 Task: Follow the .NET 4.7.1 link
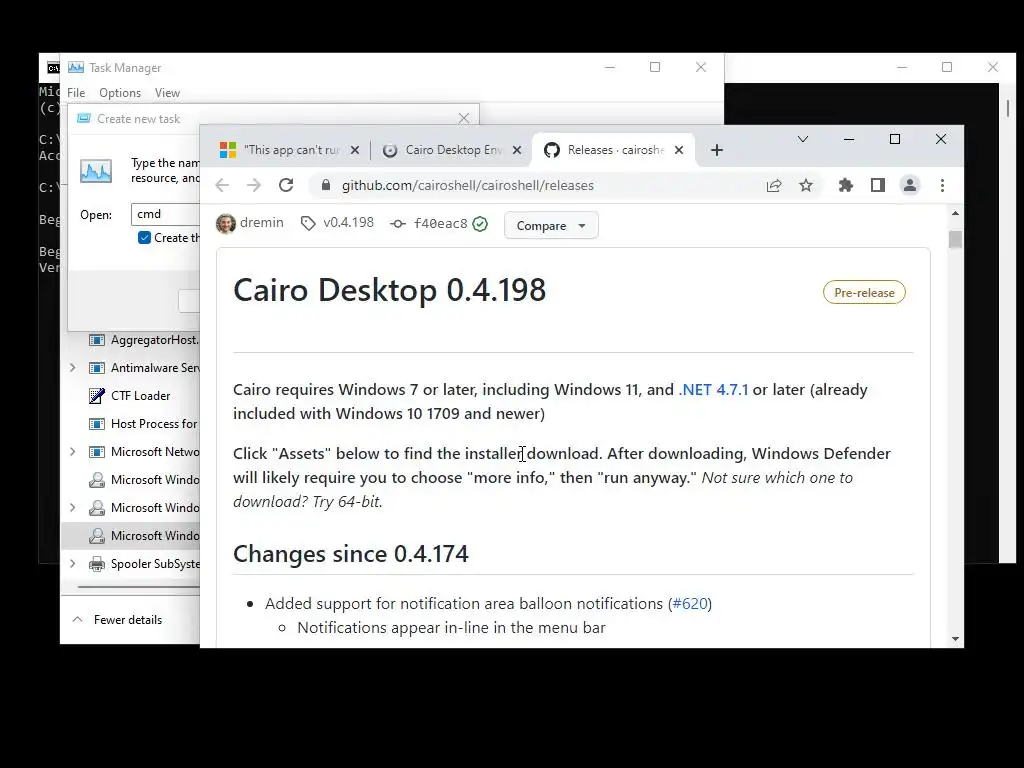click(713, 390)
